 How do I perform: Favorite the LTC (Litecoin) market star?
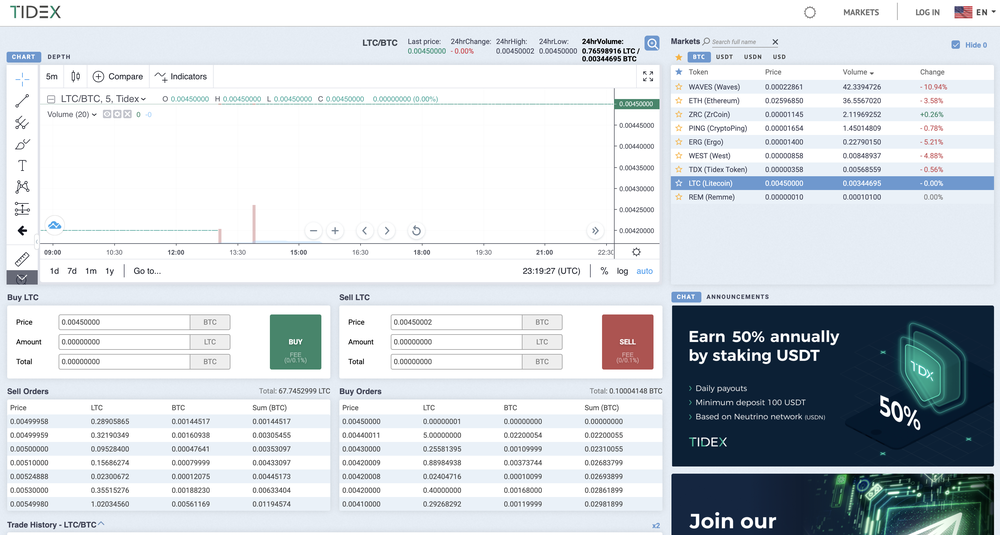tap(679, 183)
